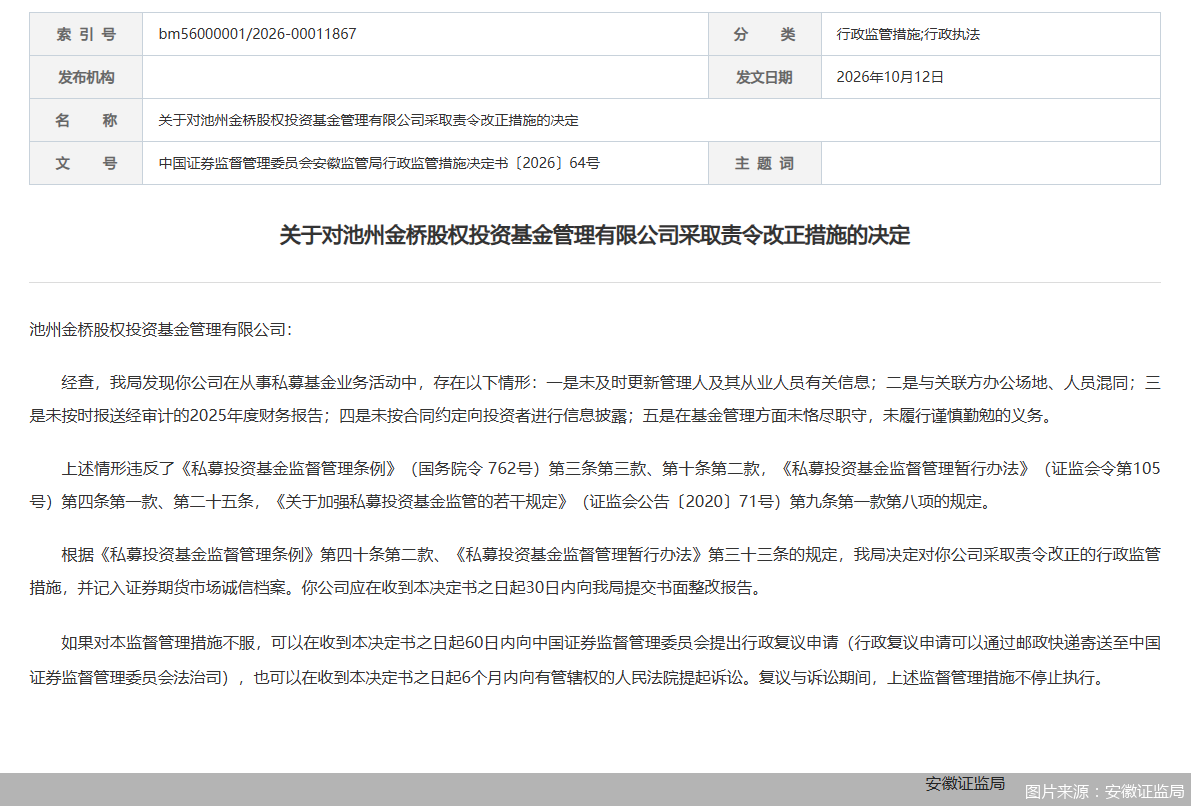Select category value 行政监管措施;行政执法

(908, 34)
